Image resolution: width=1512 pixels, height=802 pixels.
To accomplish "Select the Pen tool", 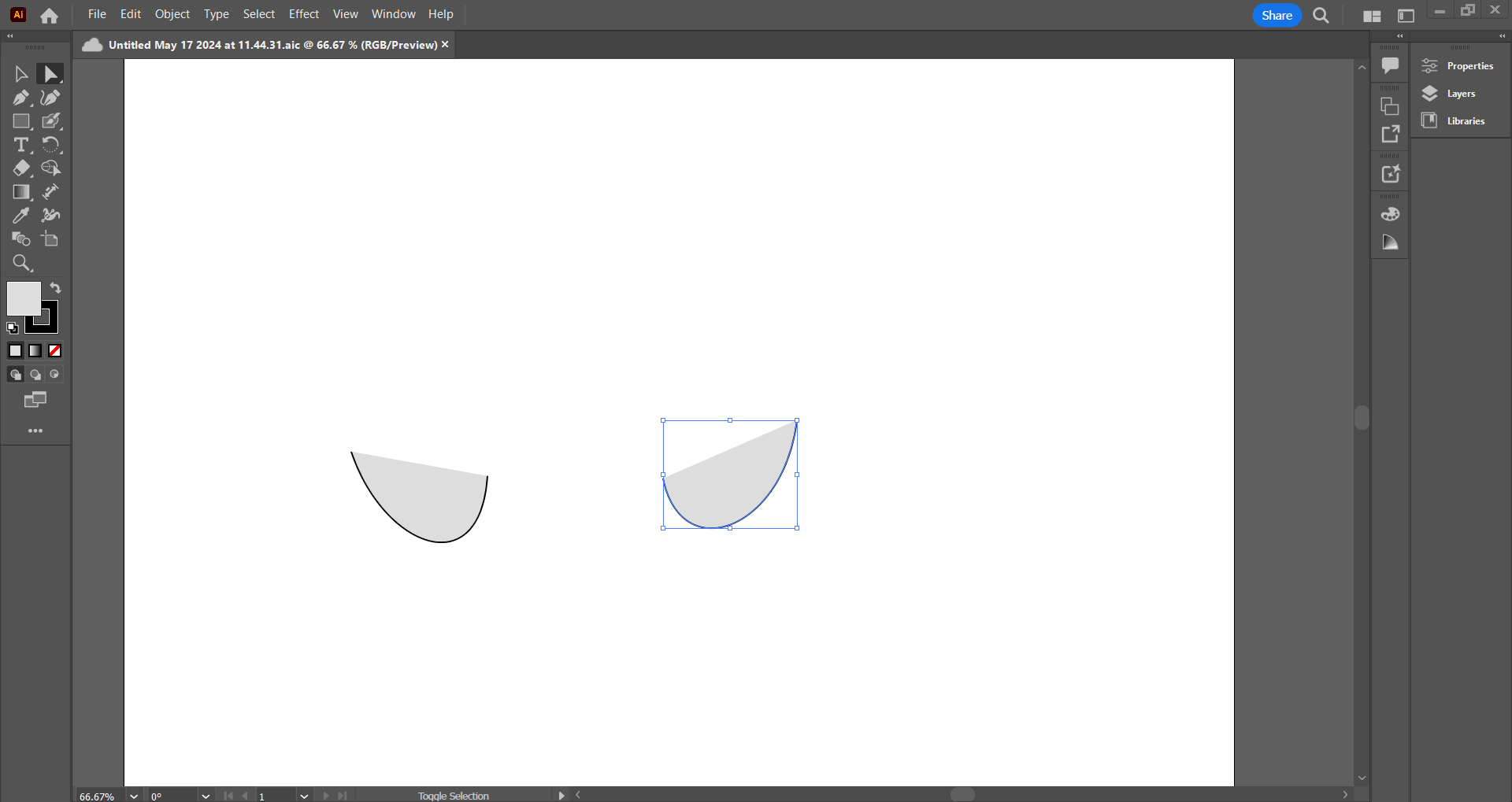I will tap(21, 98).
